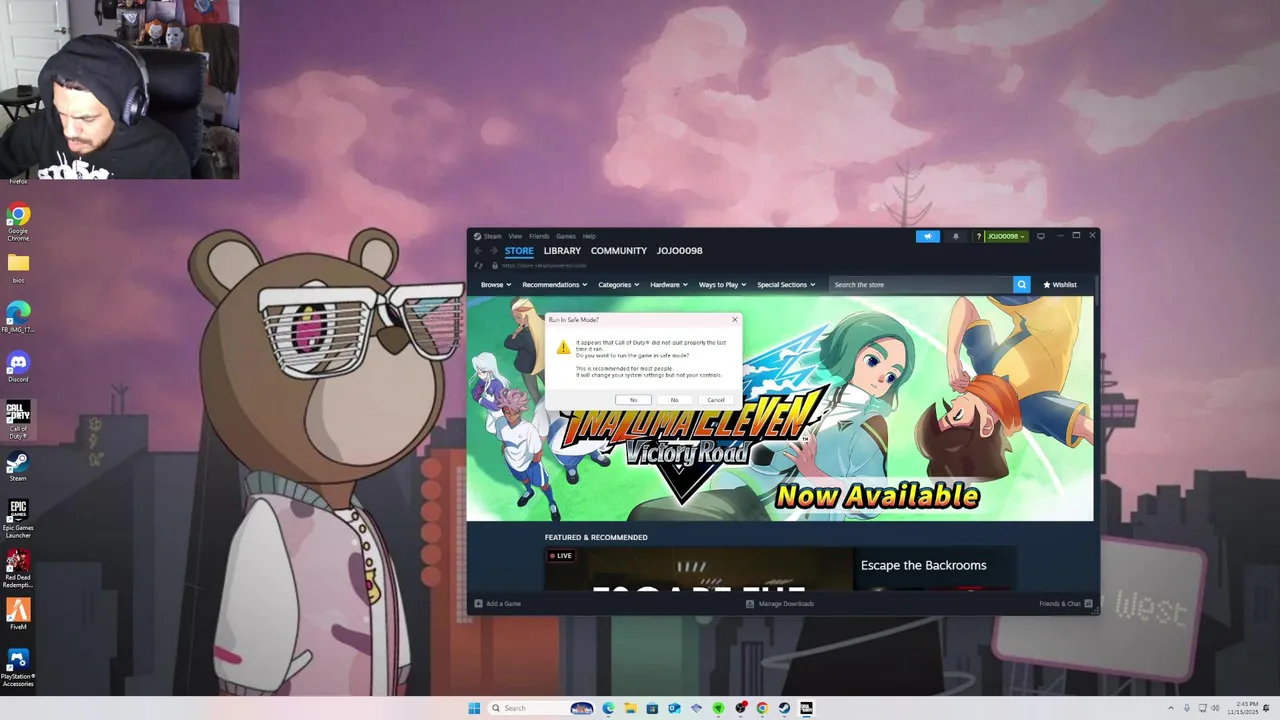Click the back navigation arrow in Steam
Screen dimensions: 1280x720
coord(478,251)
